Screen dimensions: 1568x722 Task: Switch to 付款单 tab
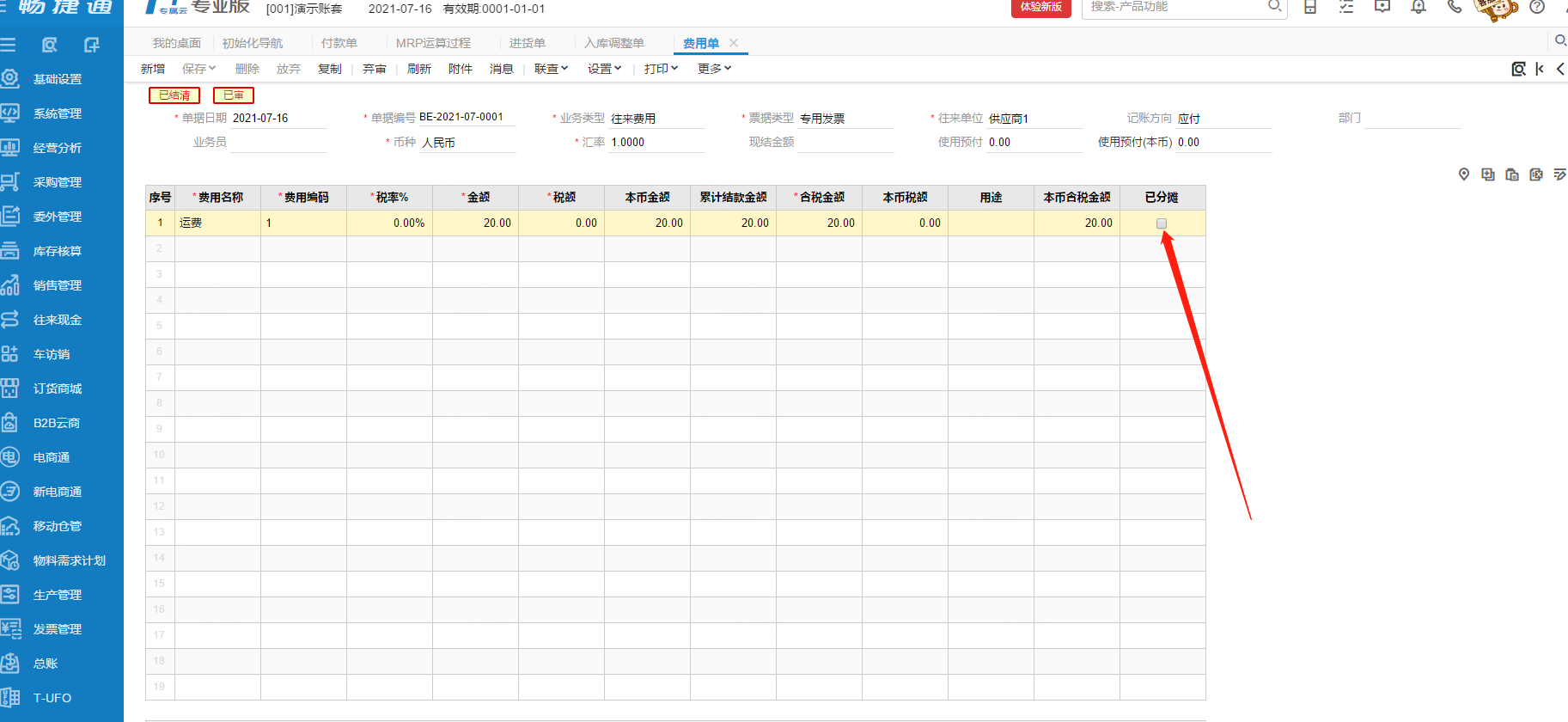(x=339, y=43)
